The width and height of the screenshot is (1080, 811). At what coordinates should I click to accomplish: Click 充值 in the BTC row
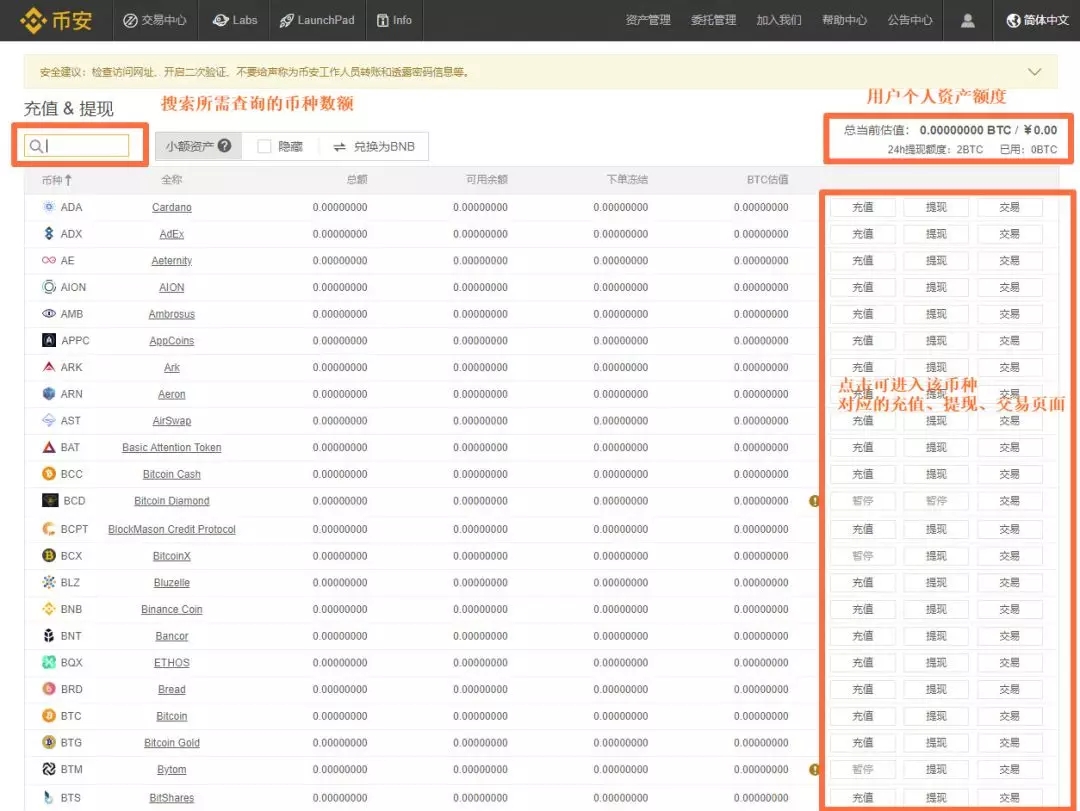[x=862, y=716]
